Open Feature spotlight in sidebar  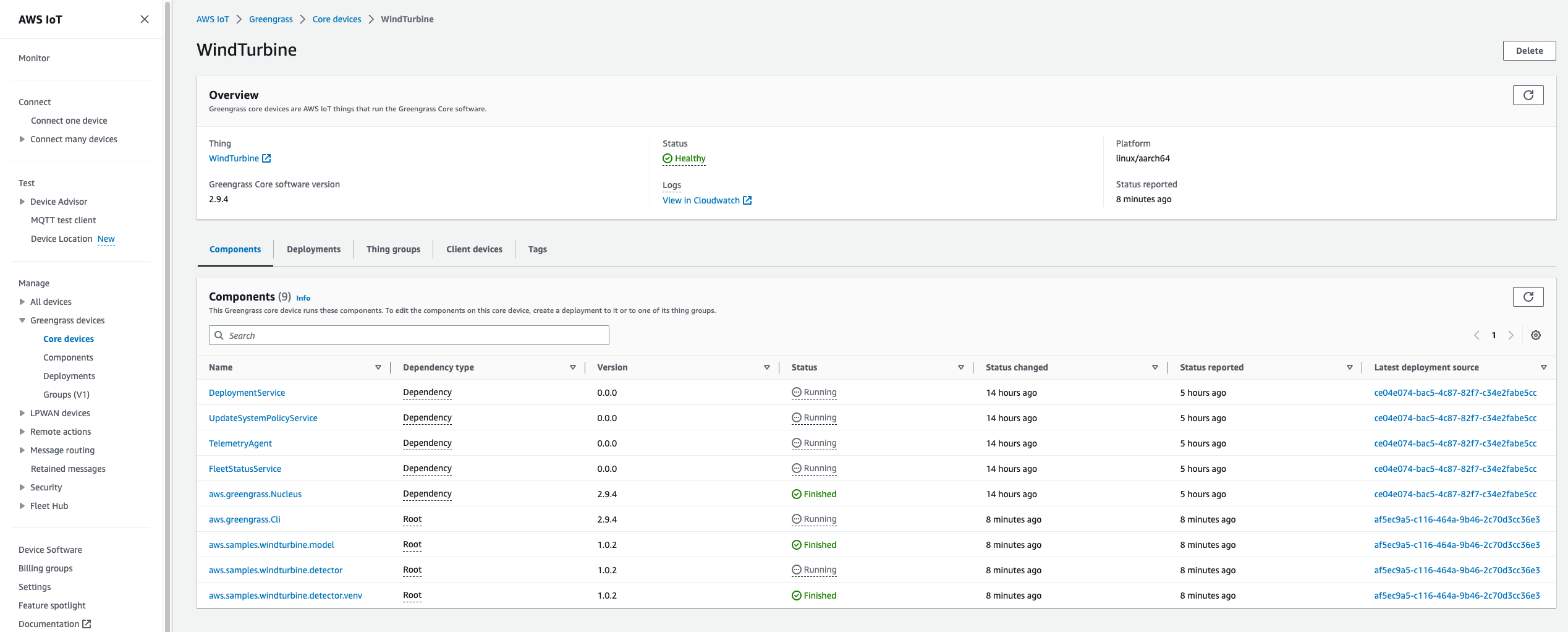52,605
